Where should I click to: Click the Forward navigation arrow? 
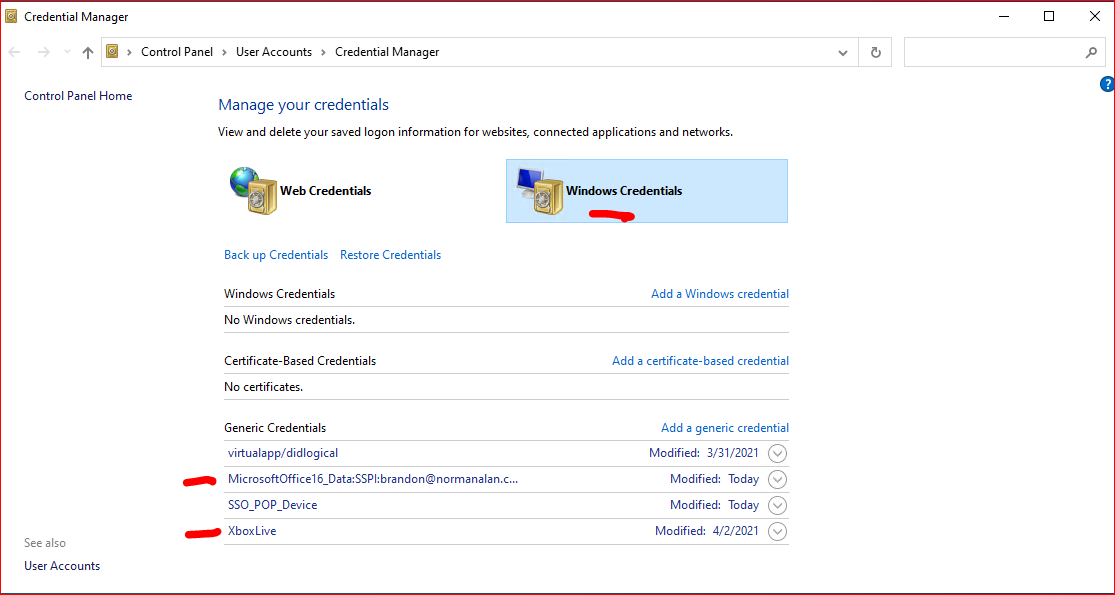[43, 52]
